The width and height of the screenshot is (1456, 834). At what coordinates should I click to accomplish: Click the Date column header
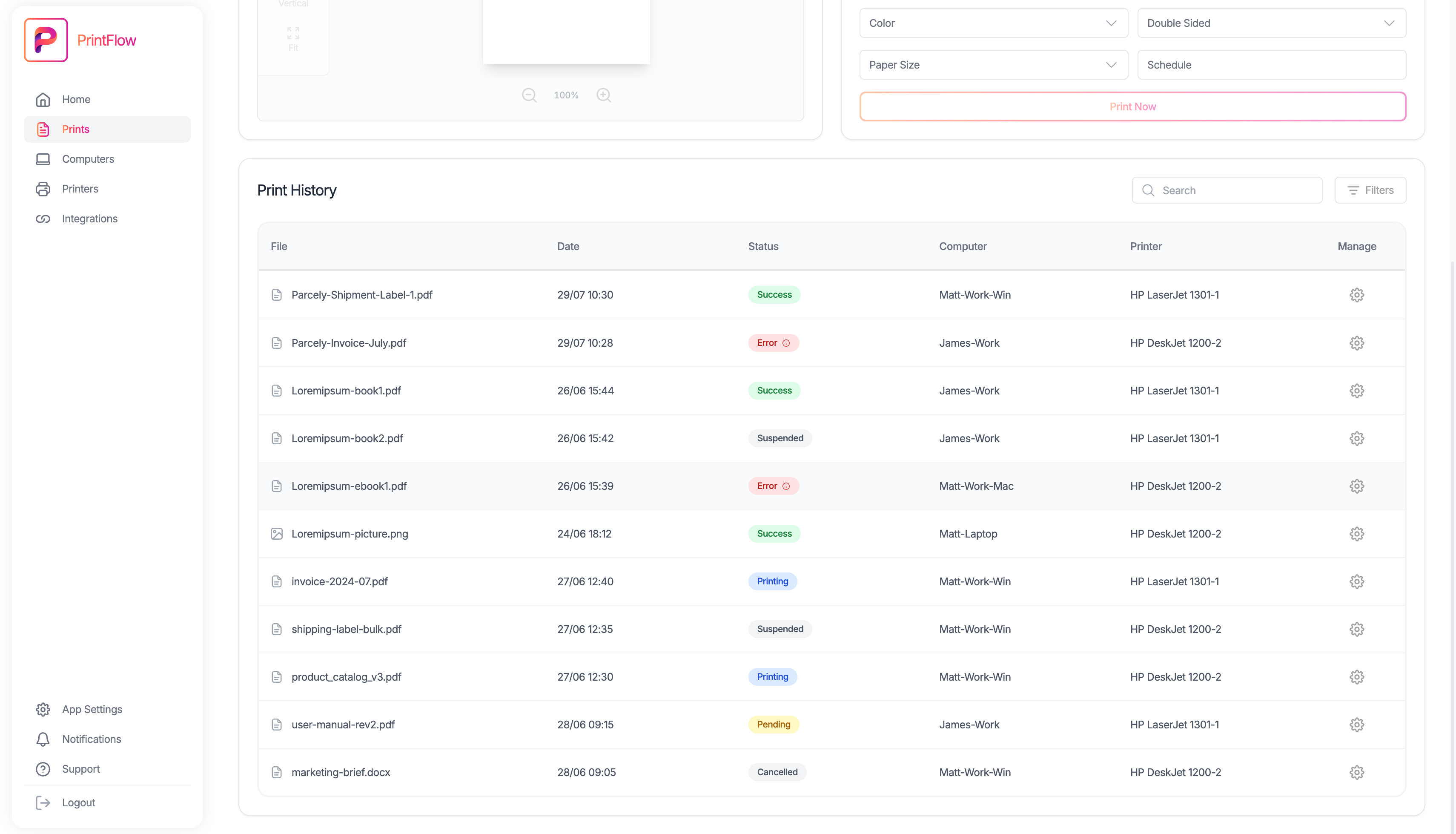[x=568, y=246]
